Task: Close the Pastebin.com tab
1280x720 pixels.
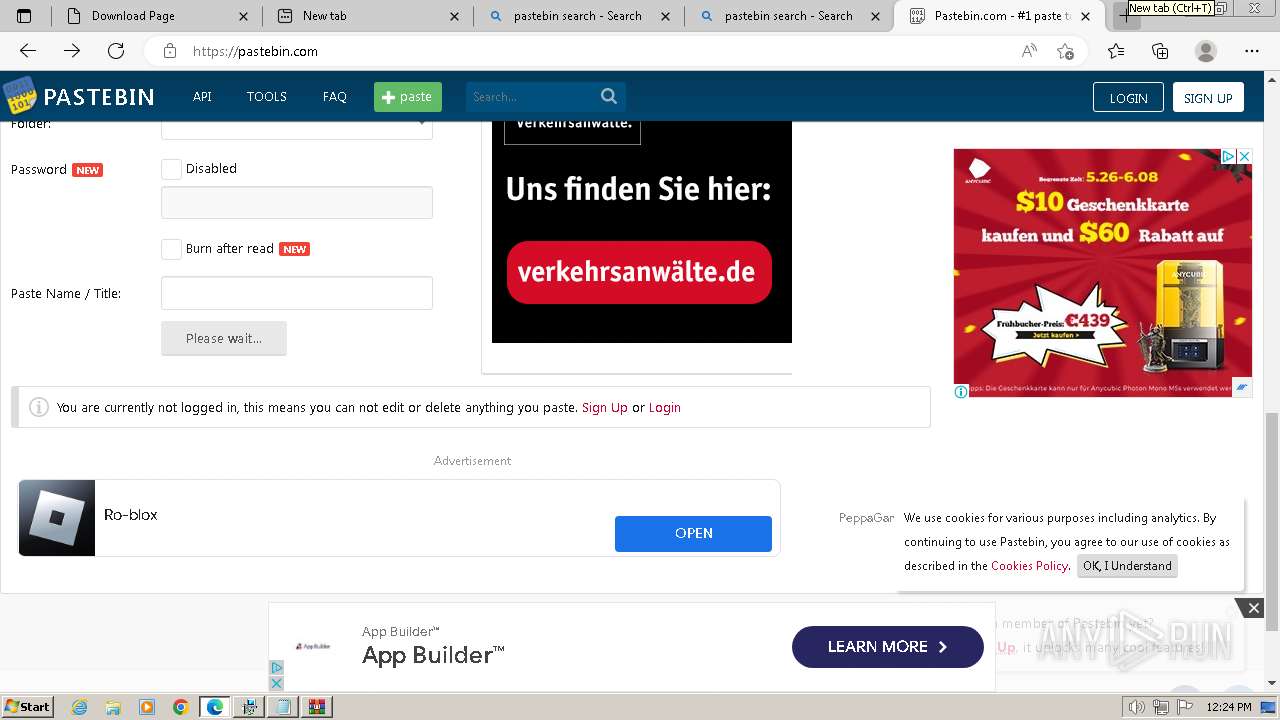Action: tap(1086, 16)
